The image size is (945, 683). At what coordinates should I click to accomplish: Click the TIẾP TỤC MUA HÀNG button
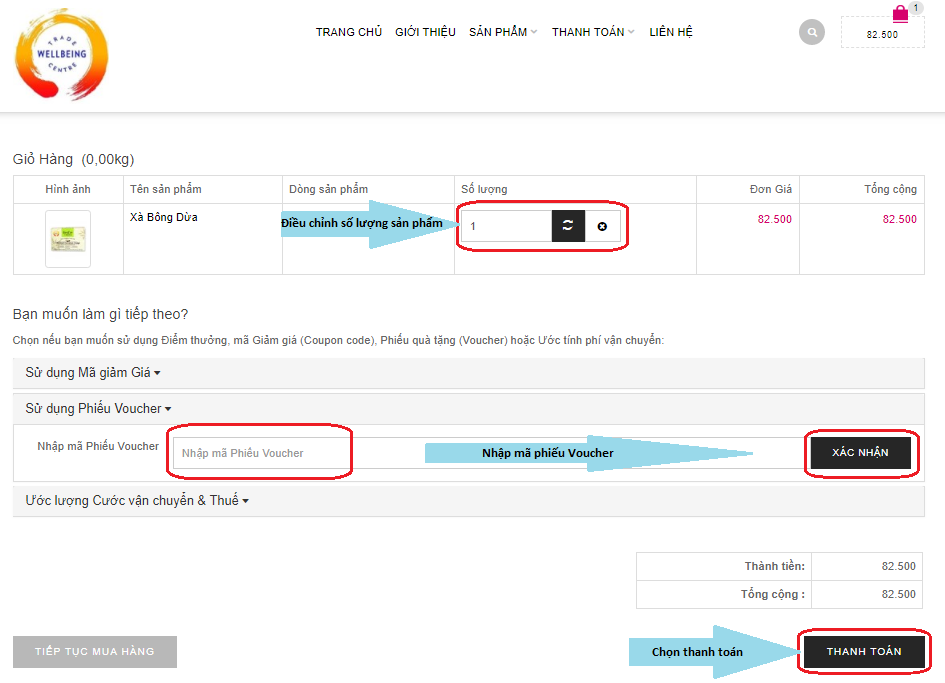[x=95, y=652]
